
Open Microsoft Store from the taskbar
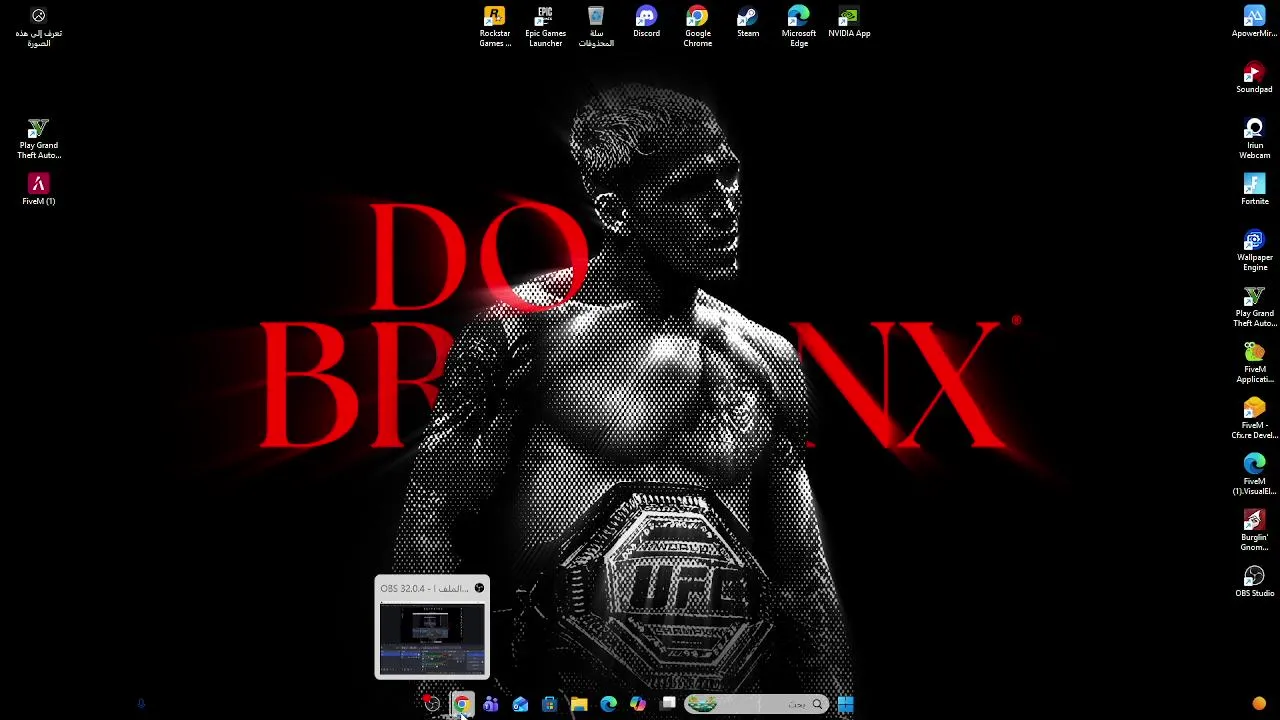549,704
